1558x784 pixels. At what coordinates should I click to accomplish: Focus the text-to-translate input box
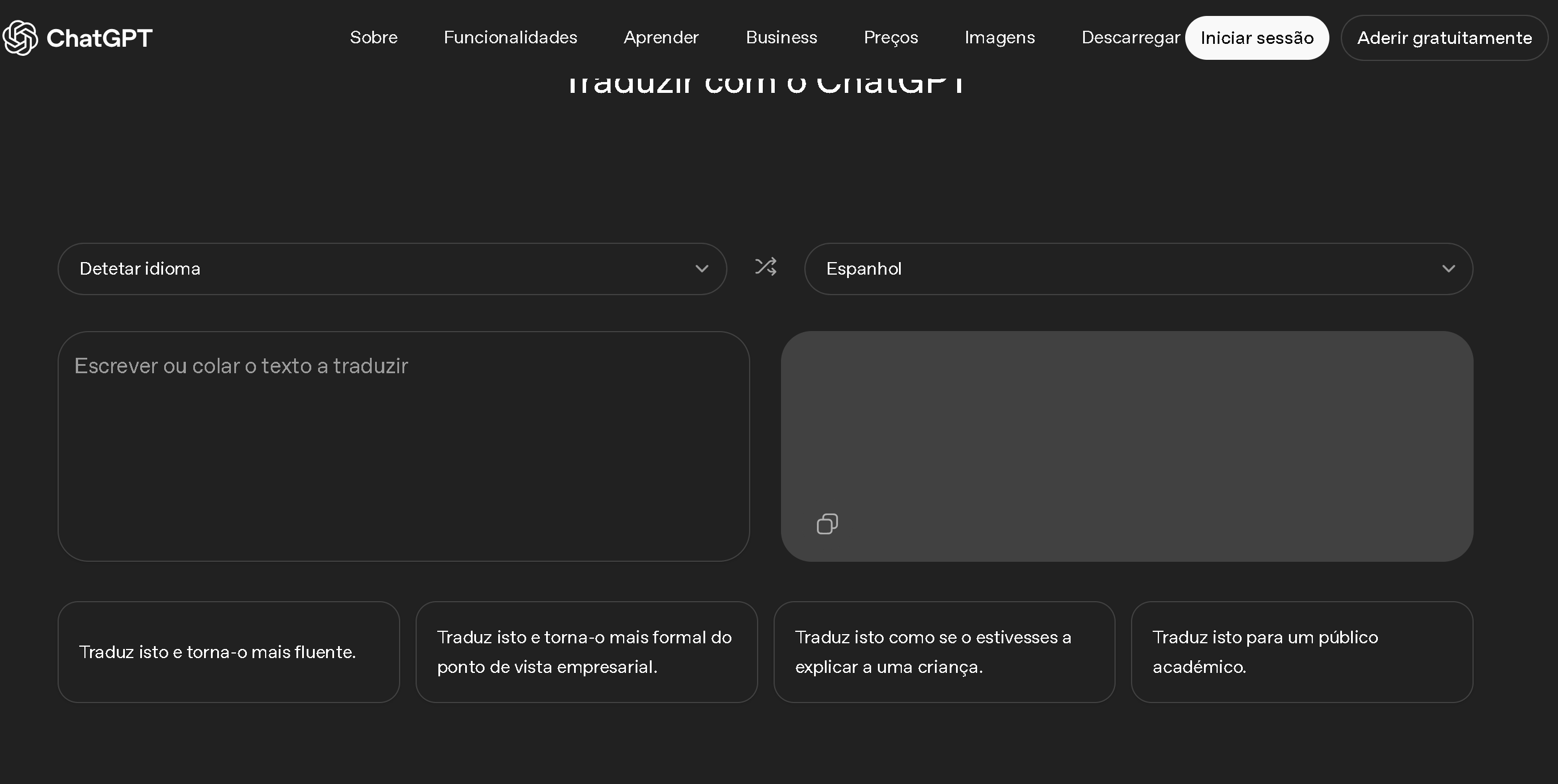point(404,446)
